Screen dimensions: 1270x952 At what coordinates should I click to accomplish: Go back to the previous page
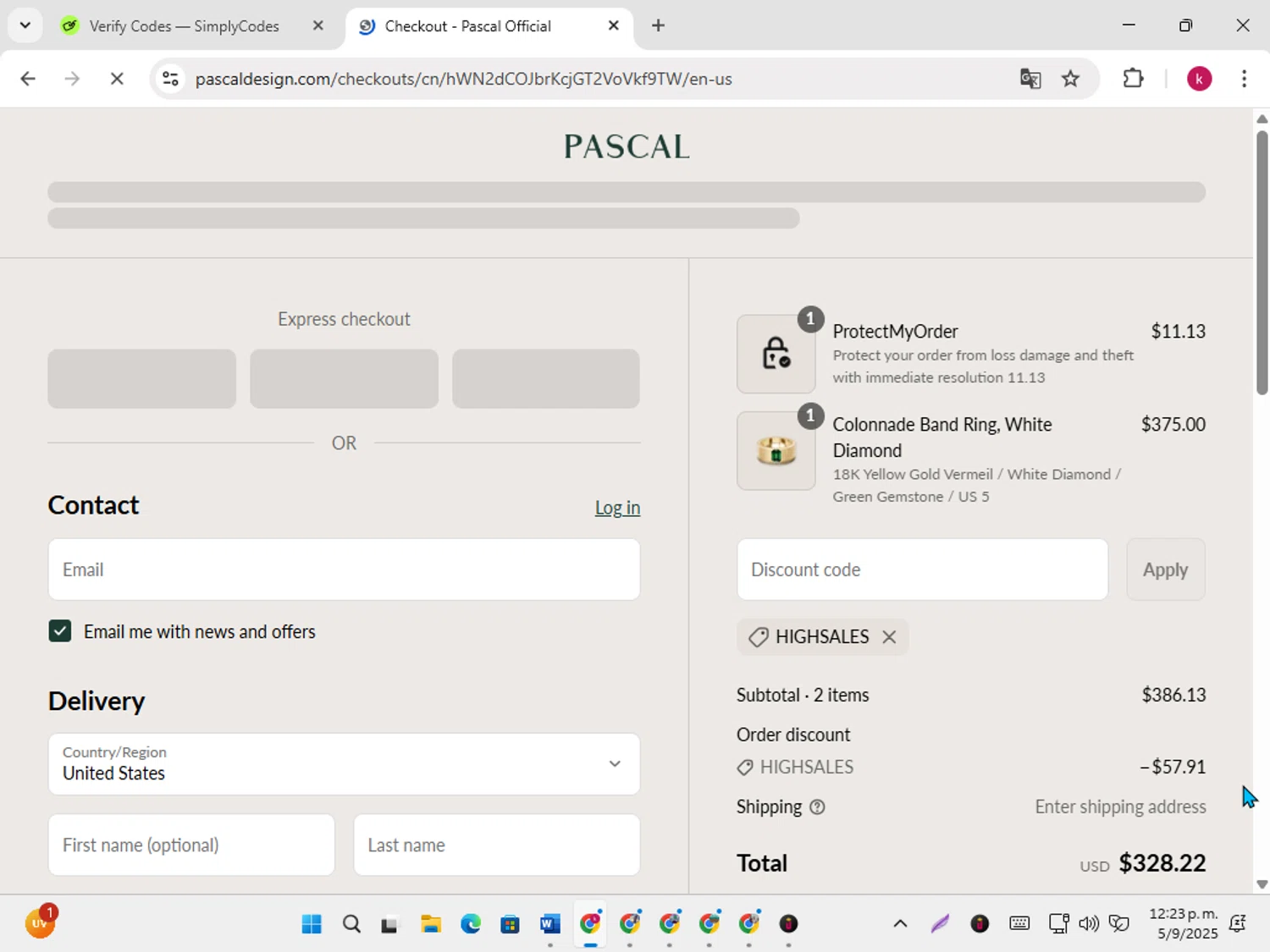point(28,79)
